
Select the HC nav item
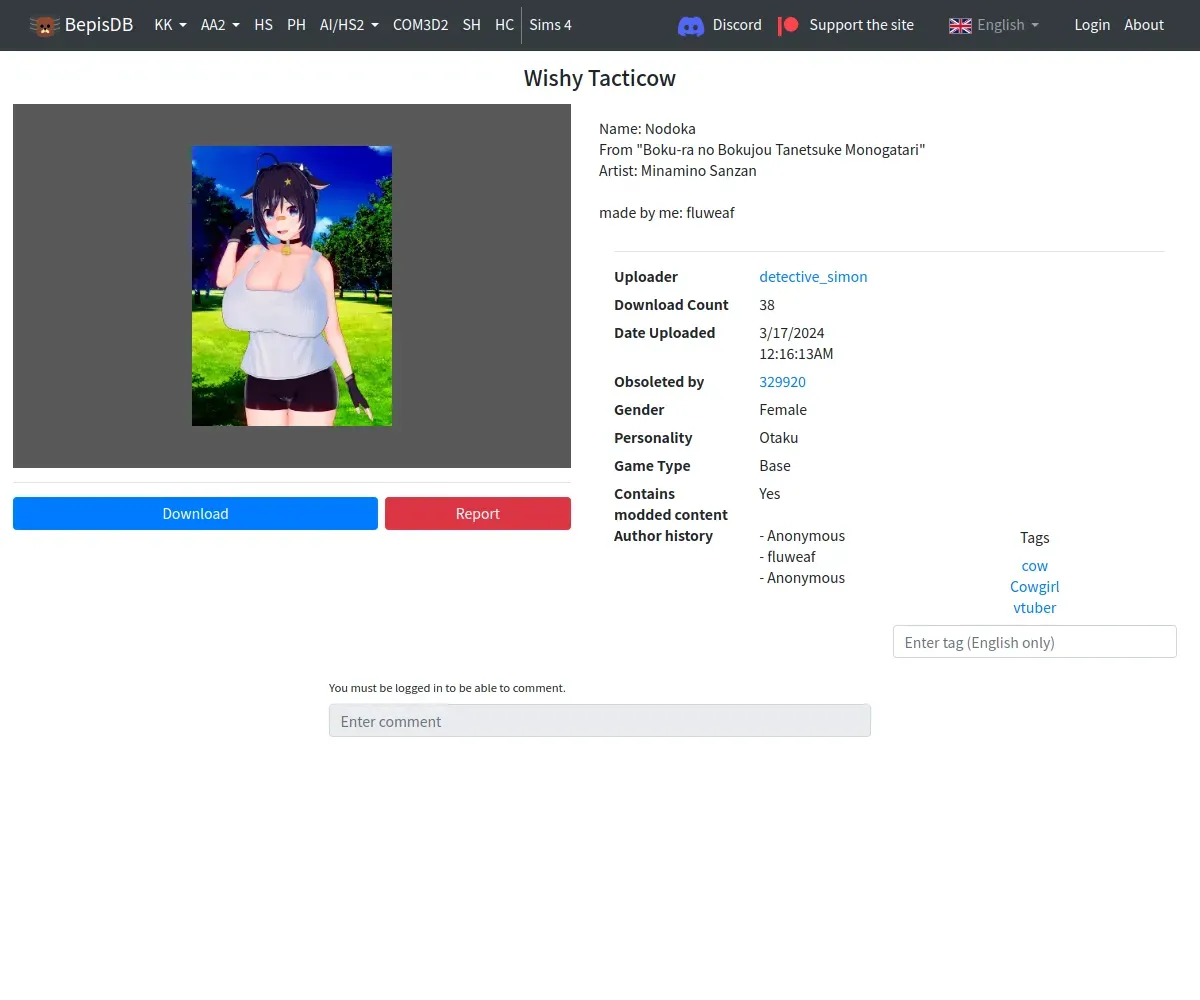pos(504,25)
